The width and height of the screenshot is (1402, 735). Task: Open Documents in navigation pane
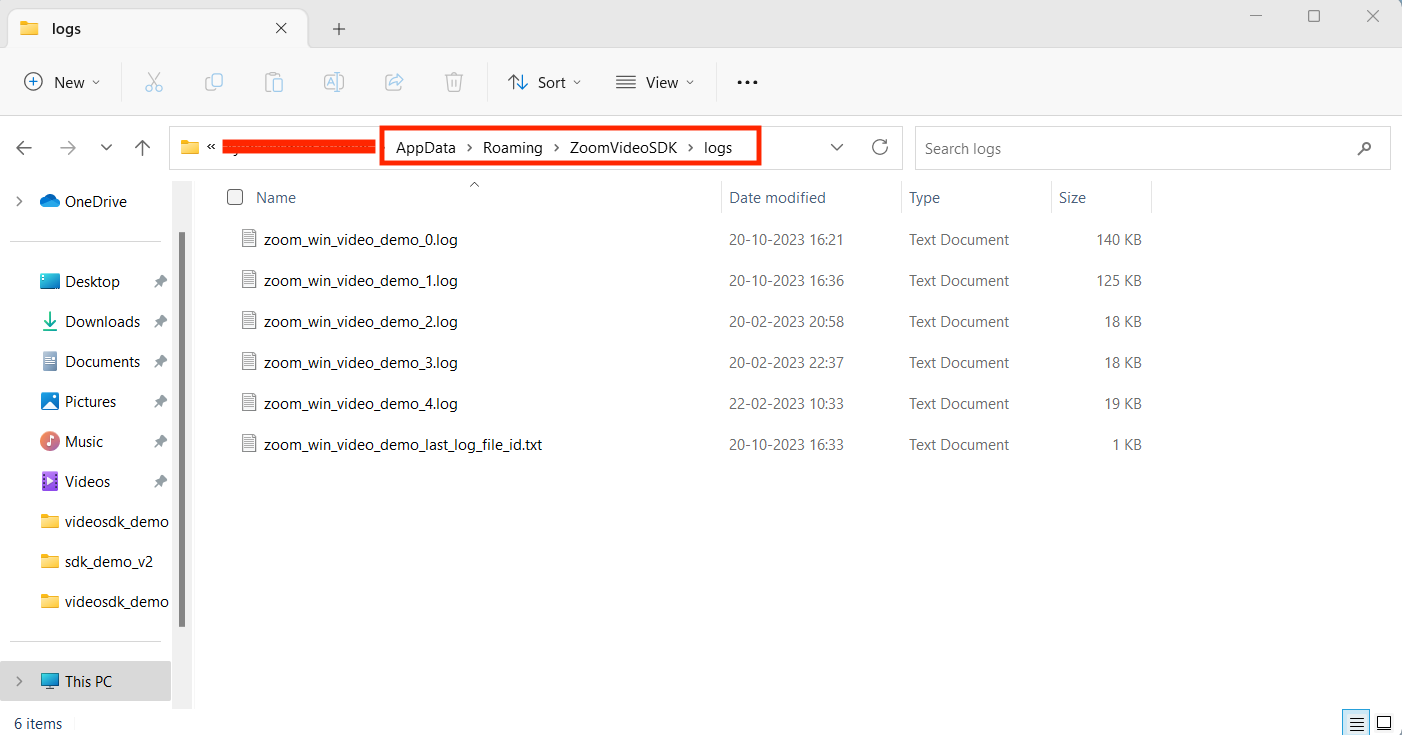pyautogui.click(x=102, y=362)
